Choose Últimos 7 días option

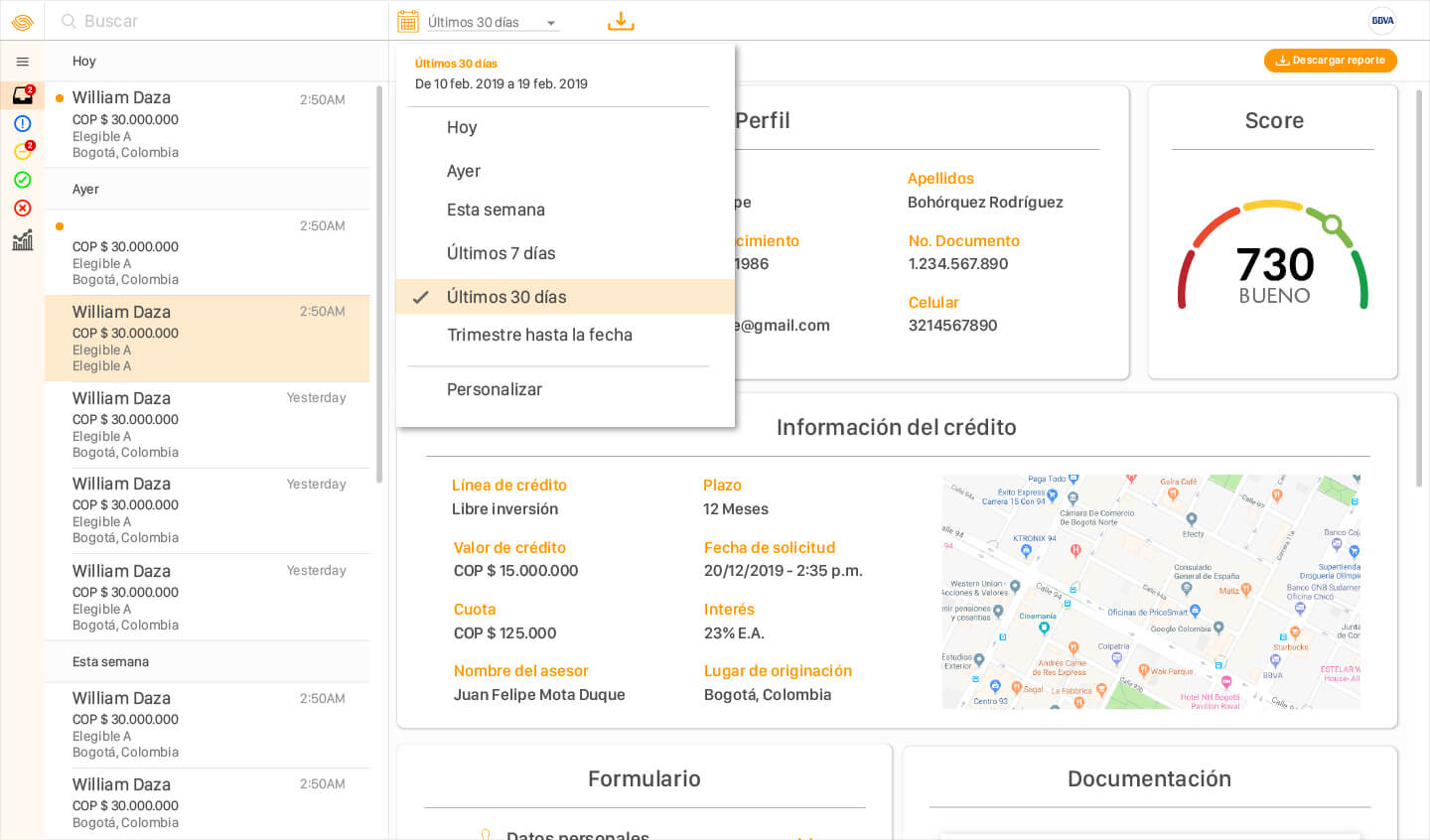[x=500, y=253]
